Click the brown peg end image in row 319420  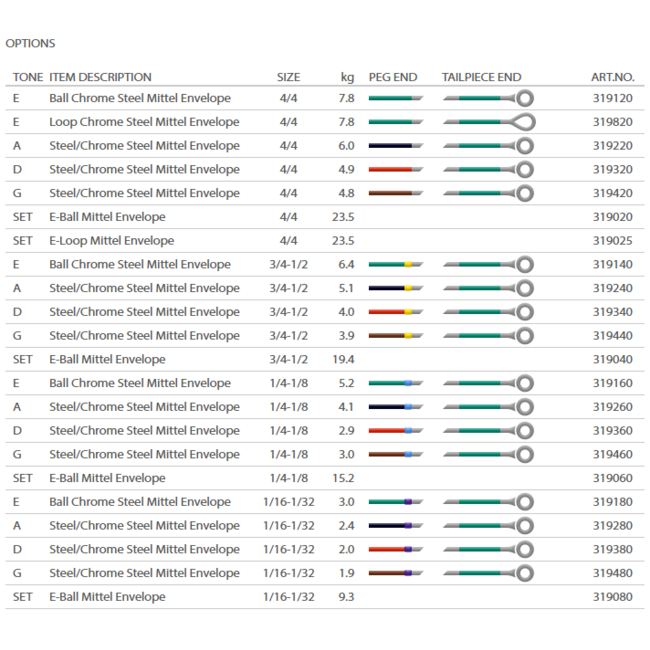(x=394, y=193)
